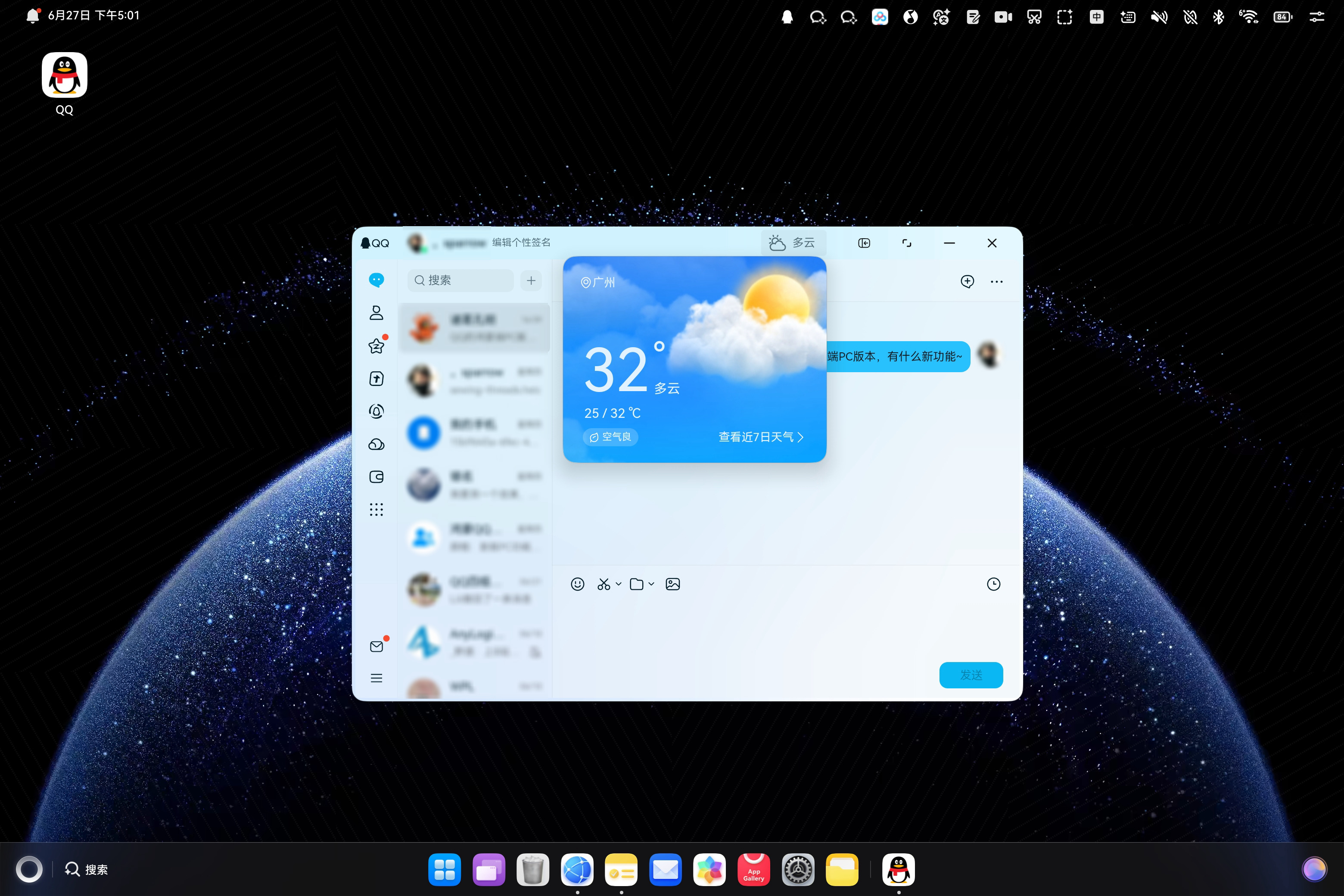Open the cloud storage icon in sidebar
Screen dimensions: 1344x896
coord(376,444)
